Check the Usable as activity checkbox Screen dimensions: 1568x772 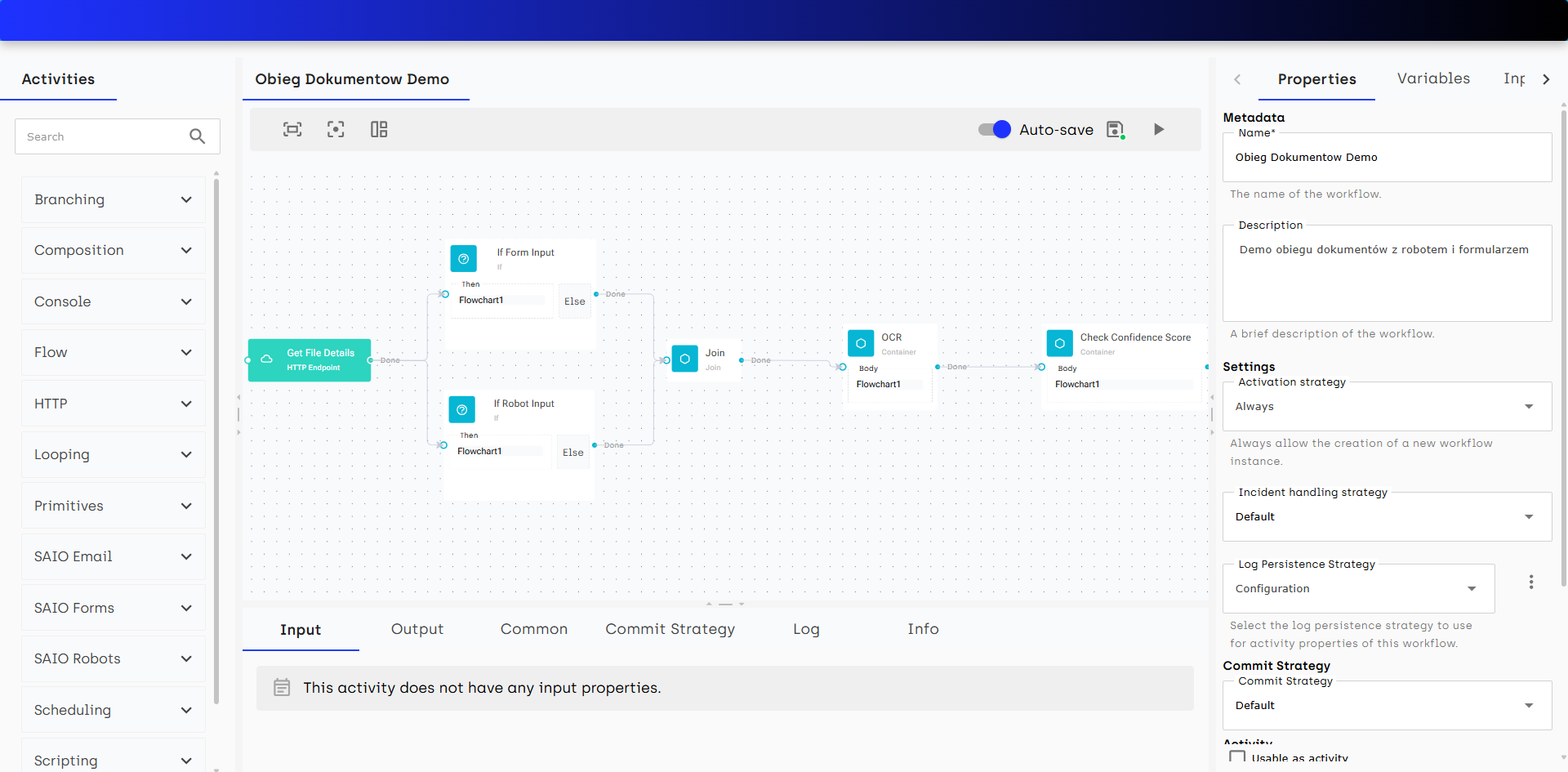[x=1237, y=757]
